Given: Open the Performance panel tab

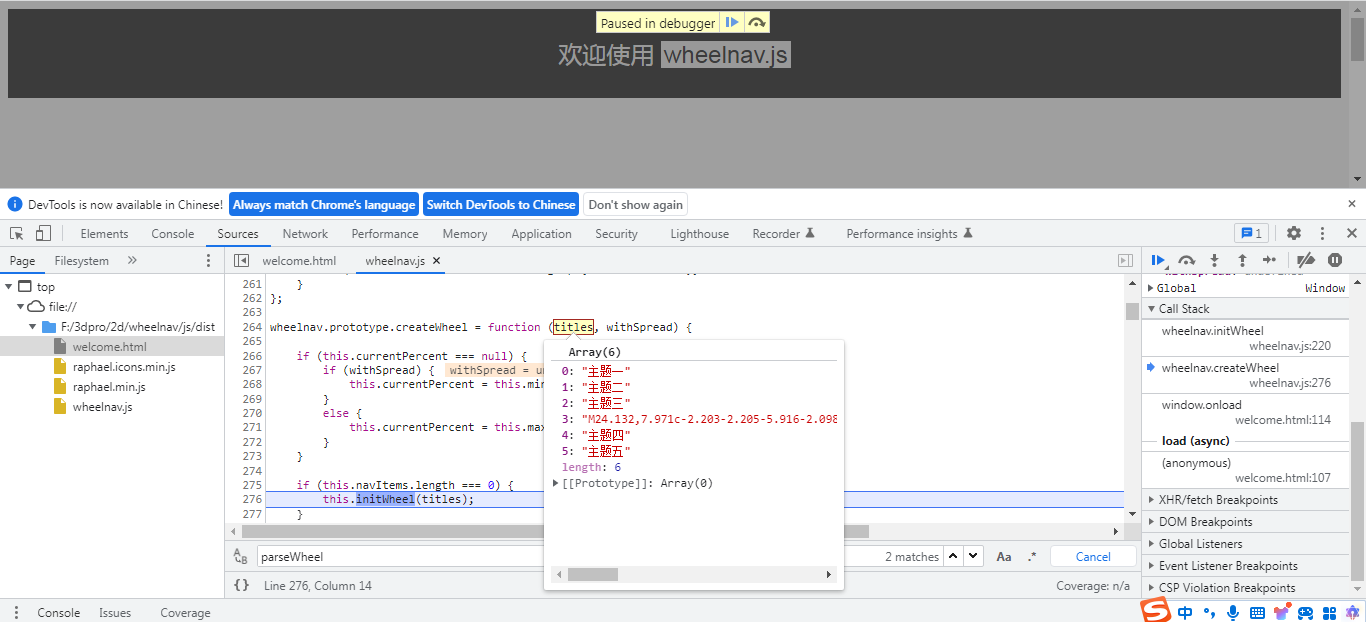Looking at the screenshot, I should click(385, 234).
